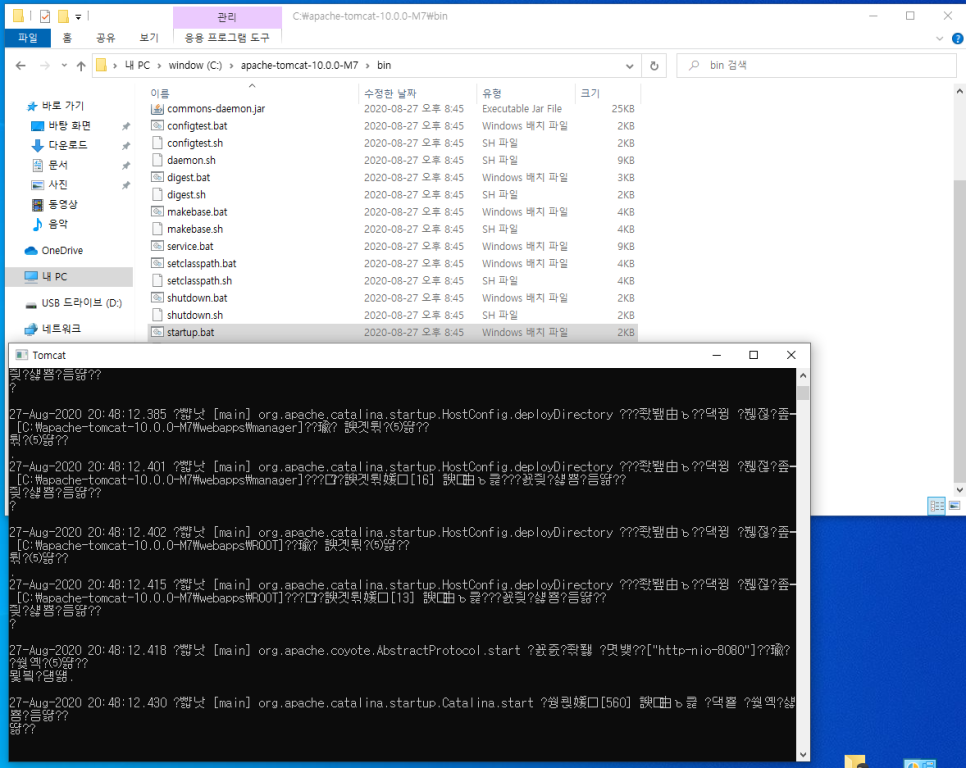The width and height of the screenshot is (966, 768).
Task: Select the 관리 contextual tab header
Action: pos(227,17)
